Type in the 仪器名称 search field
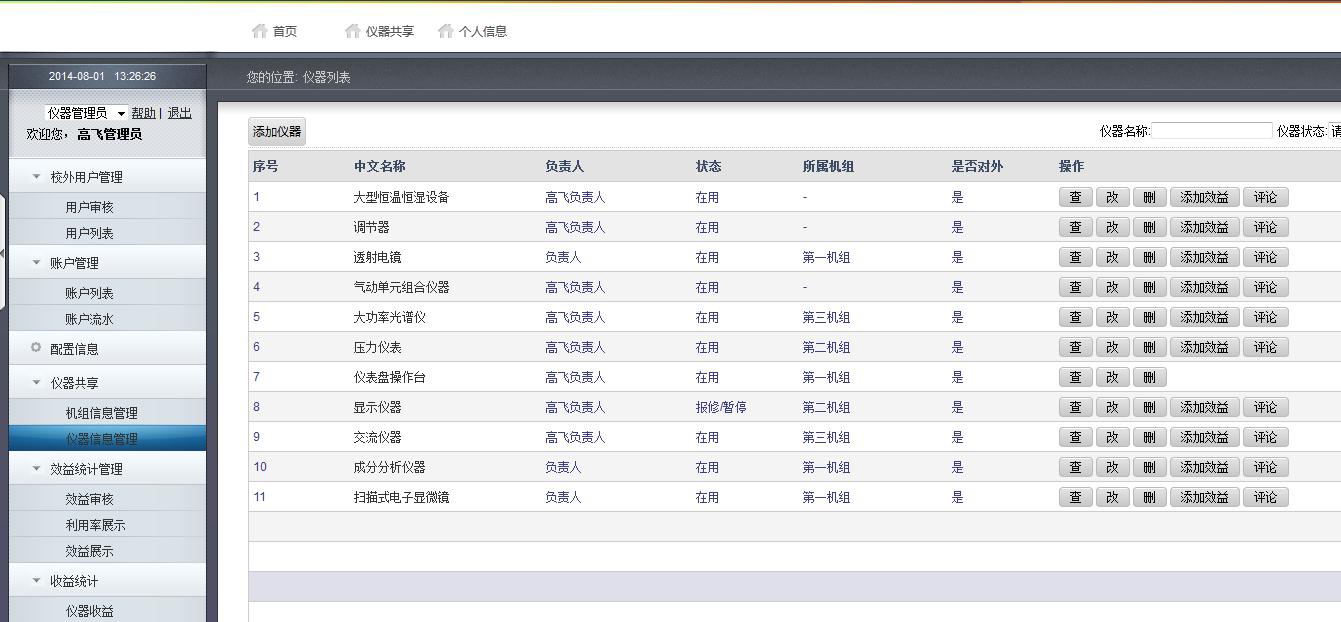This screenshot has width=1341, height=622. [x=1211, y=131]
